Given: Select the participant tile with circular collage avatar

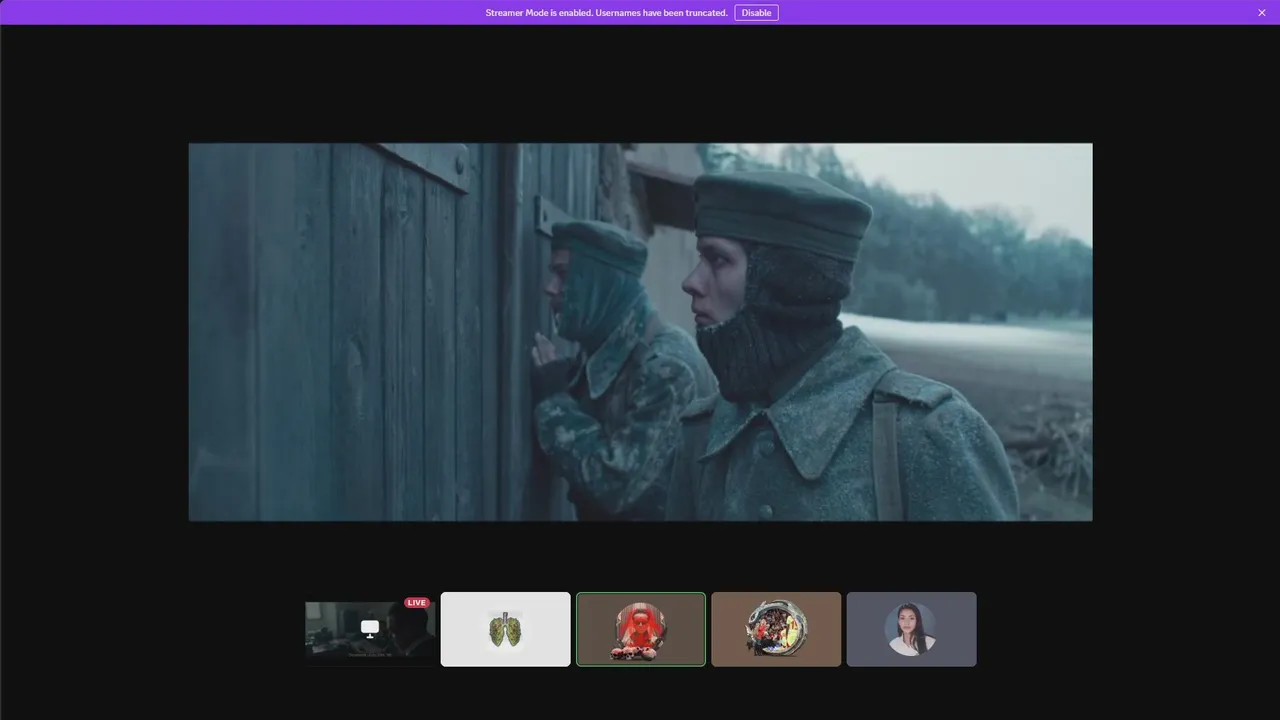Looking at the screenshot, I should pos(776,629).
